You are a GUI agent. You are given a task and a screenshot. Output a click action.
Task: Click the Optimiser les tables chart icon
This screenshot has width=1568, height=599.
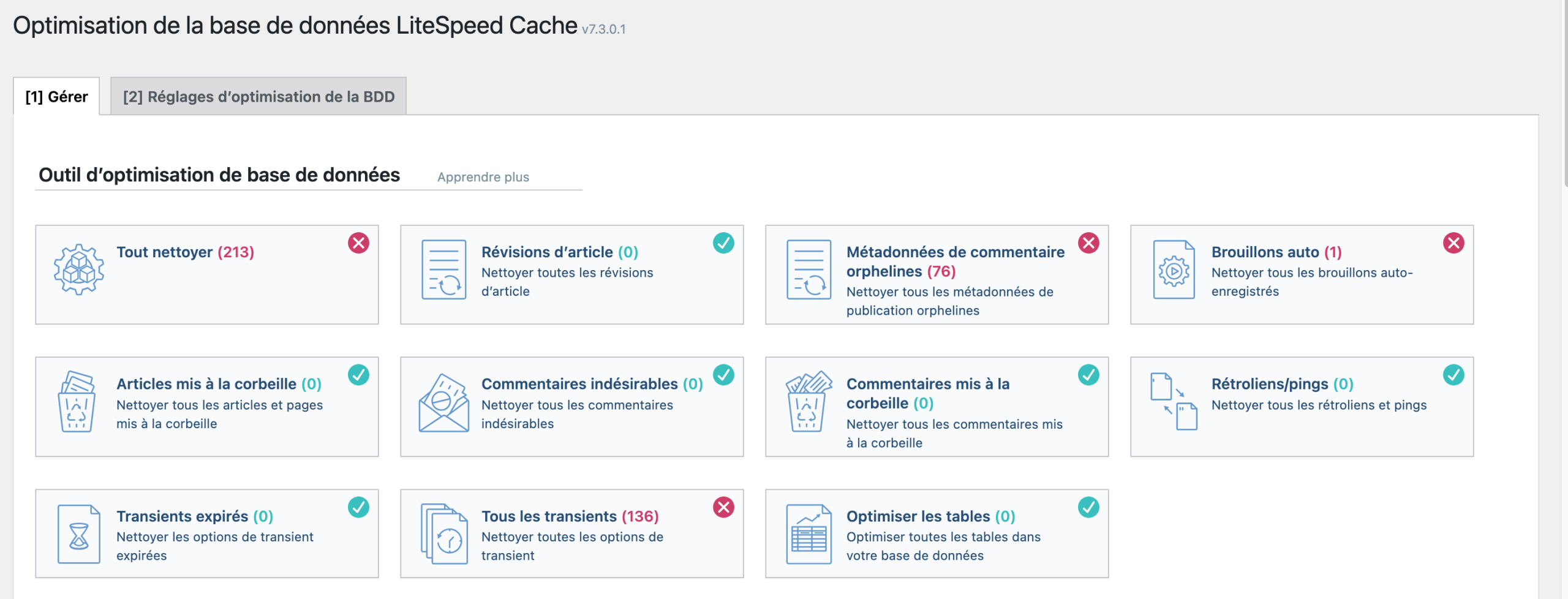809,534
